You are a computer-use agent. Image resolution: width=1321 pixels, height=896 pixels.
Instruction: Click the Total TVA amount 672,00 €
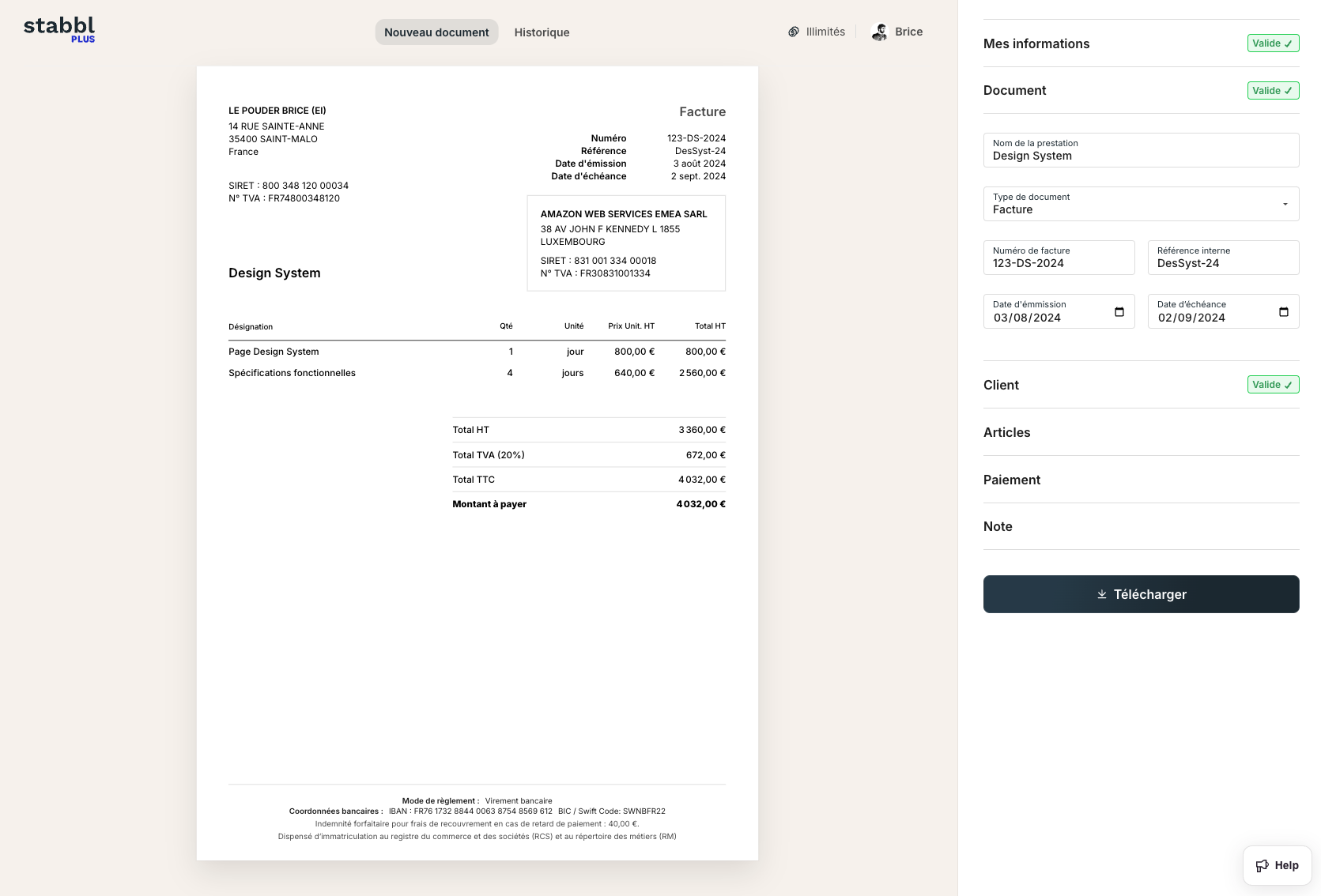coord(706,455)
